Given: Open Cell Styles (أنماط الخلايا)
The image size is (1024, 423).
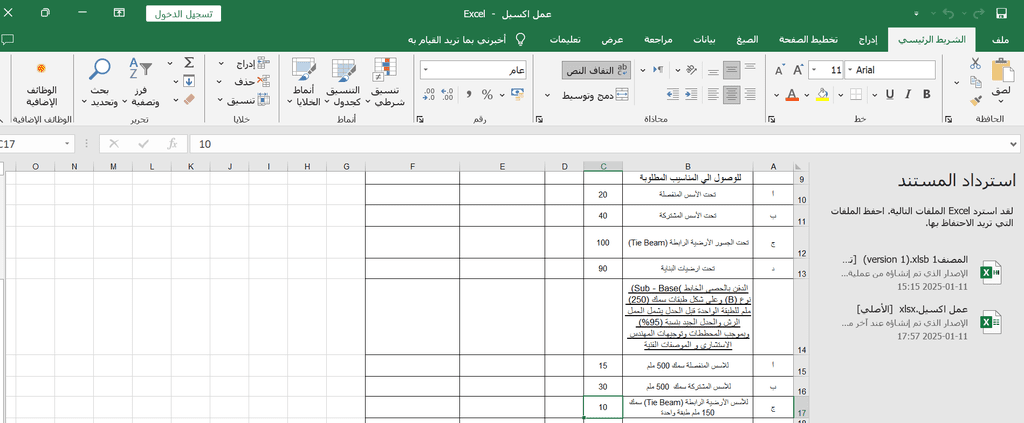Looking at the screenshot, I should pyautogui.click(x=304, y=83).
